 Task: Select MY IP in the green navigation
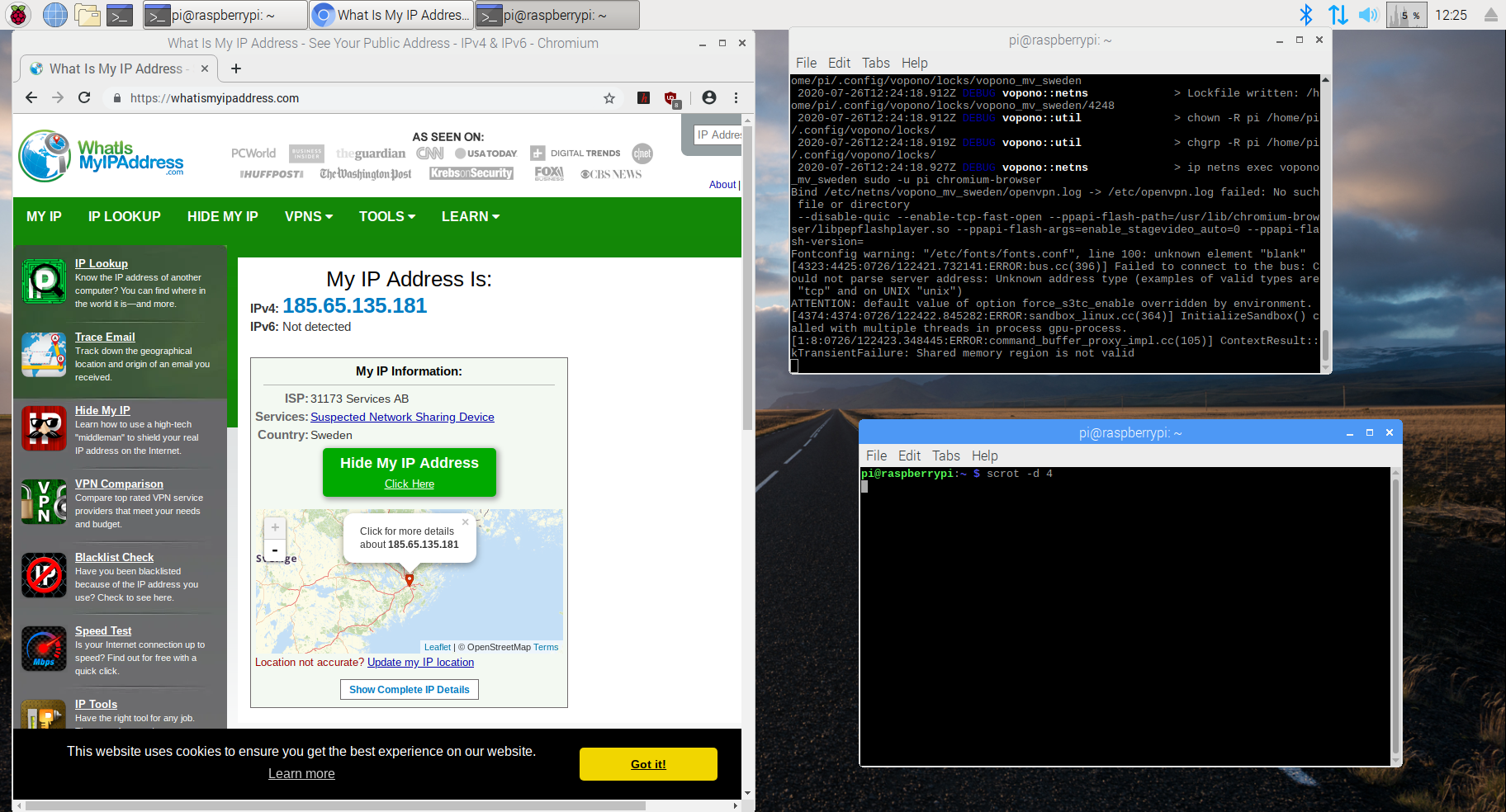pos(44,216)
